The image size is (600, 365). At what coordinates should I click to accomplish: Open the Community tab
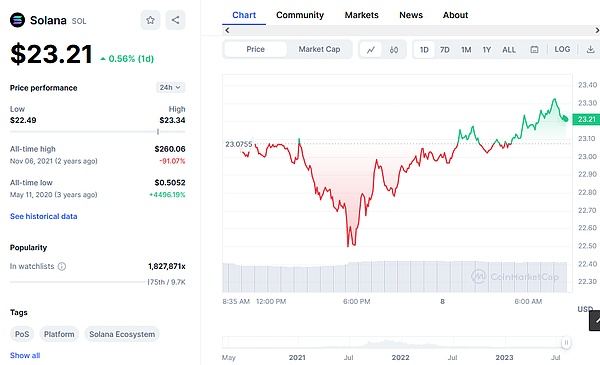(x=300, y=15)
